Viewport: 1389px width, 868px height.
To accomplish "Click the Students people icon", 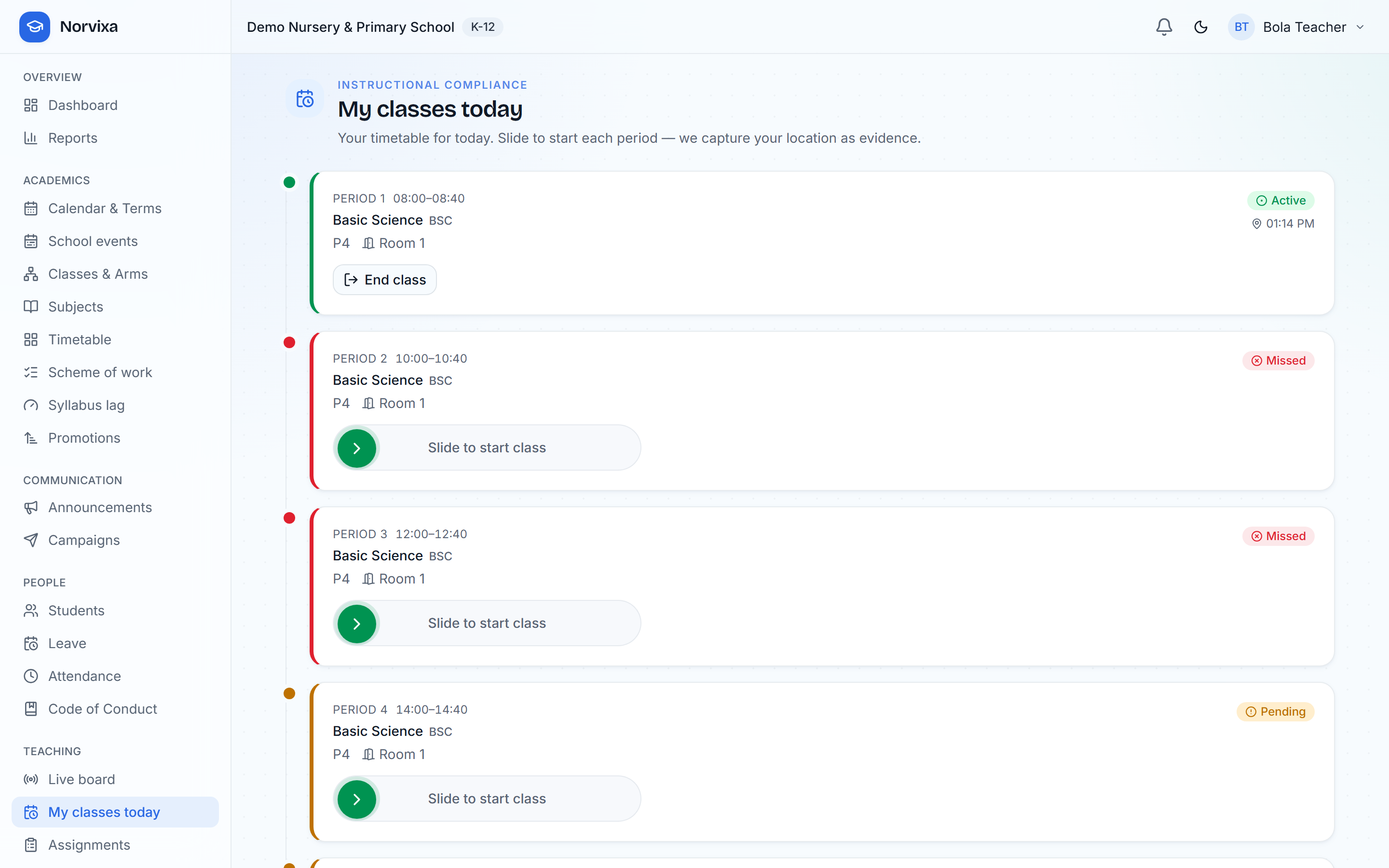I will 31,611.
